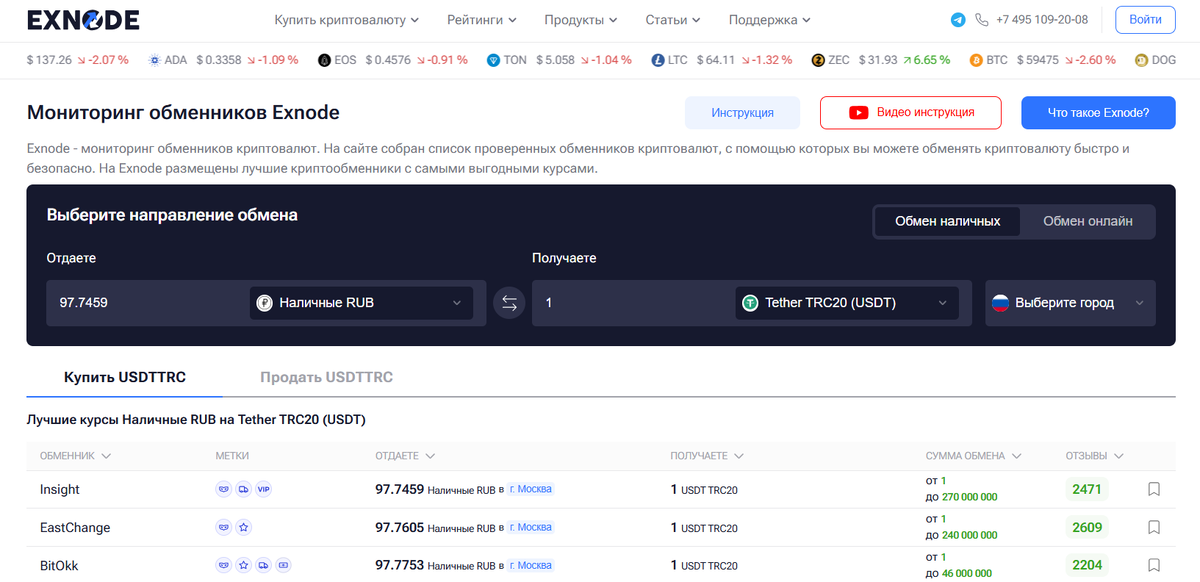Switch to Продать USDTTRC tab
This screenshot has height=582, width=1200.
326,377
